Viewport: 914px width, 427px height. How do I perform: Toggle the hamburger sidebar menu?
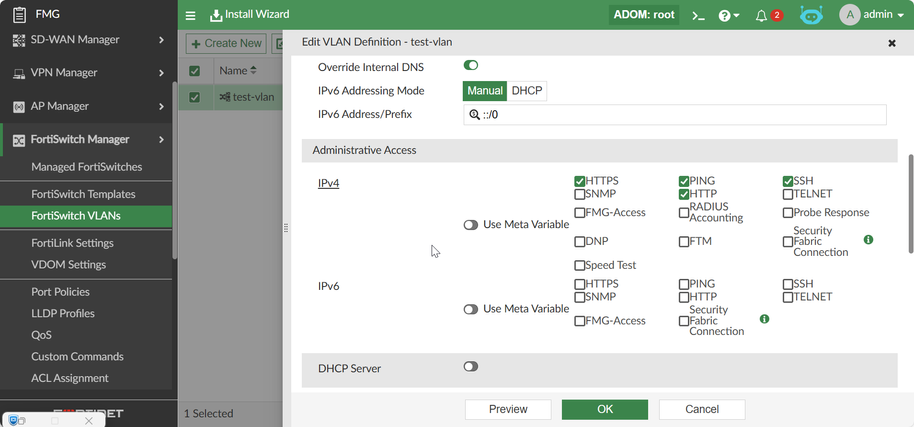[190, 15]
